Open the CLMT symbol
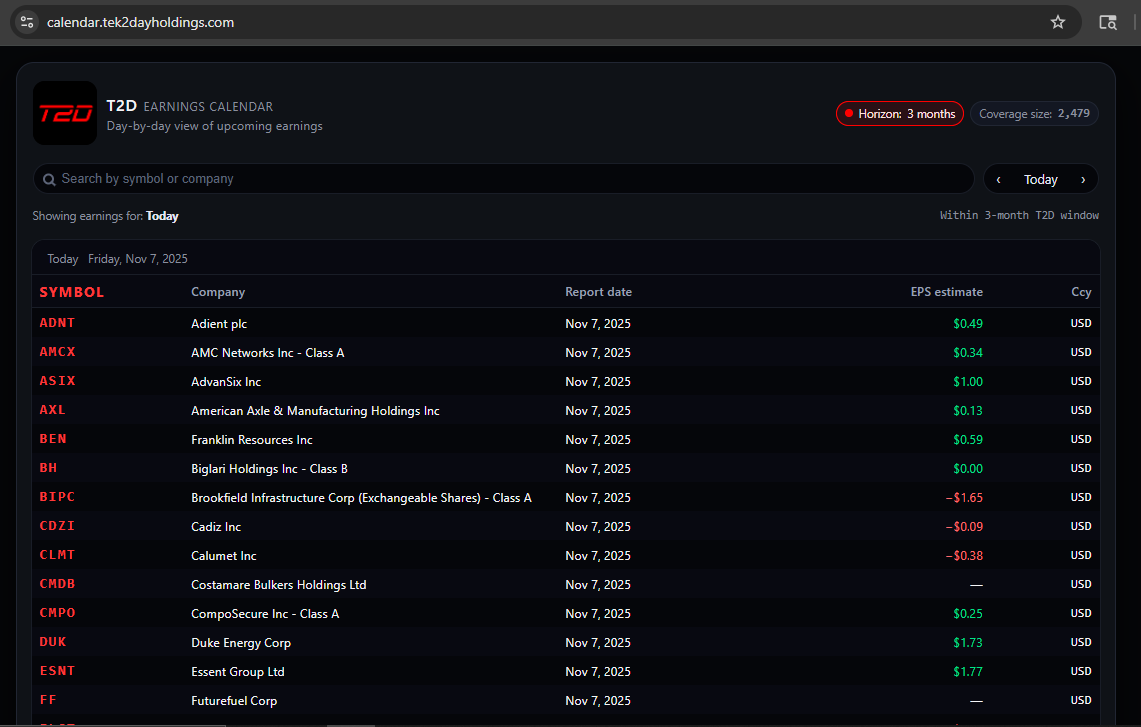The width and height of the screenshot is (1141, 727). tap(57, 555)
